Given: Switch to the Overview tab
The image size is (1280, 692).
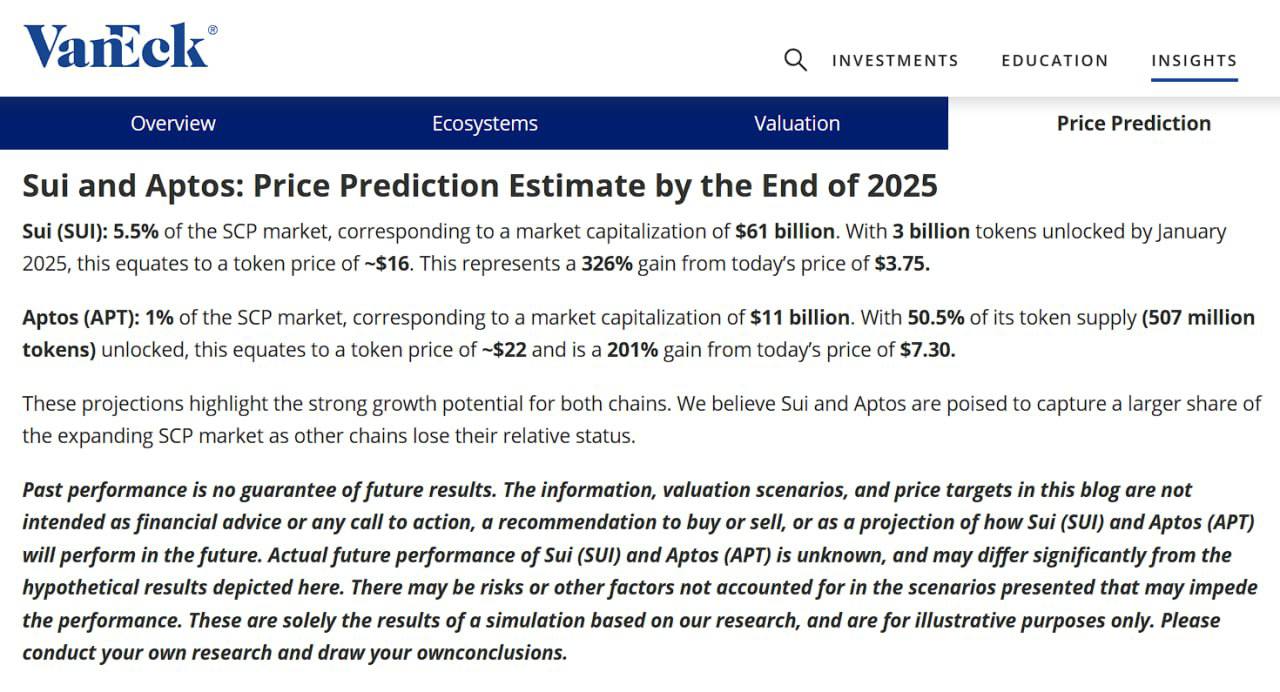Looking at the screenshot, I should [x=173, y=123].
